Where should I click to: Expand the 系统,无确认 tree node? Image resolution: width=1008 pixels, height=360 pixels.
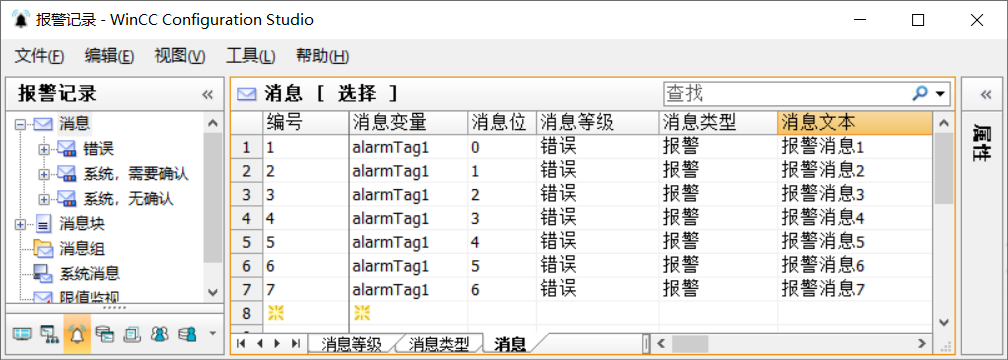tap(44, 198)
